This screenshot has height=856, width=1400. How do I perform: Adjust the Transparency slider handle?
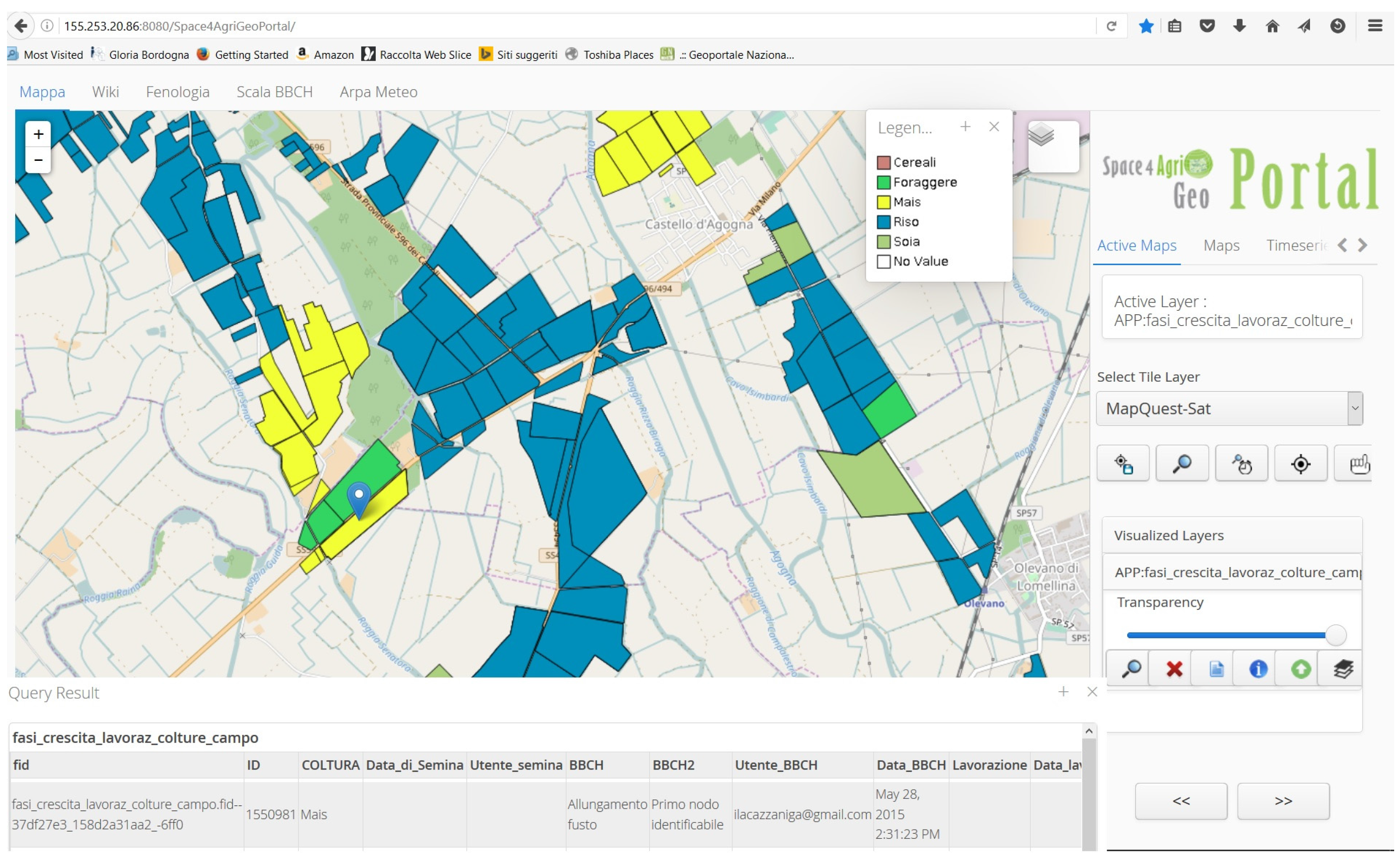[x=1335, y=634]
